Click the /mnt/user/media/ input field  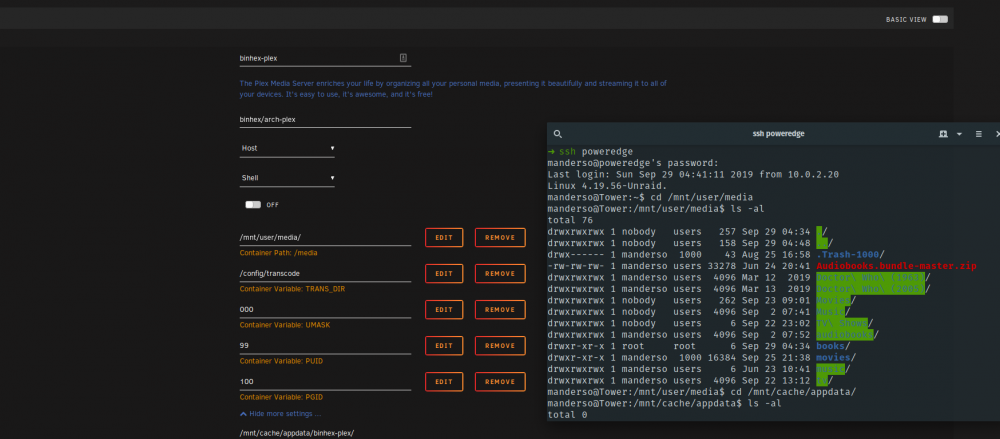pos(325,237)
